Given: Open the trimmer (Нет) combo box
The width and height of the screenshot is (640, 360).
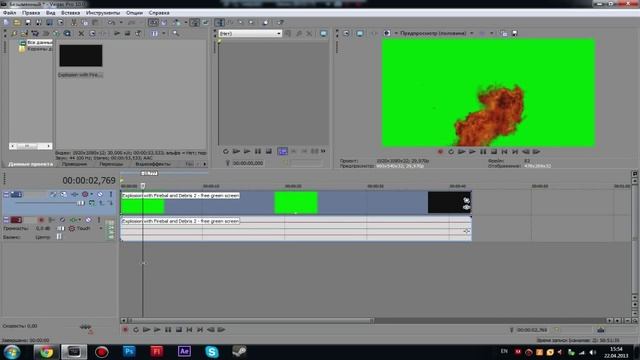Looking at the screenshot, I should 250,33.
